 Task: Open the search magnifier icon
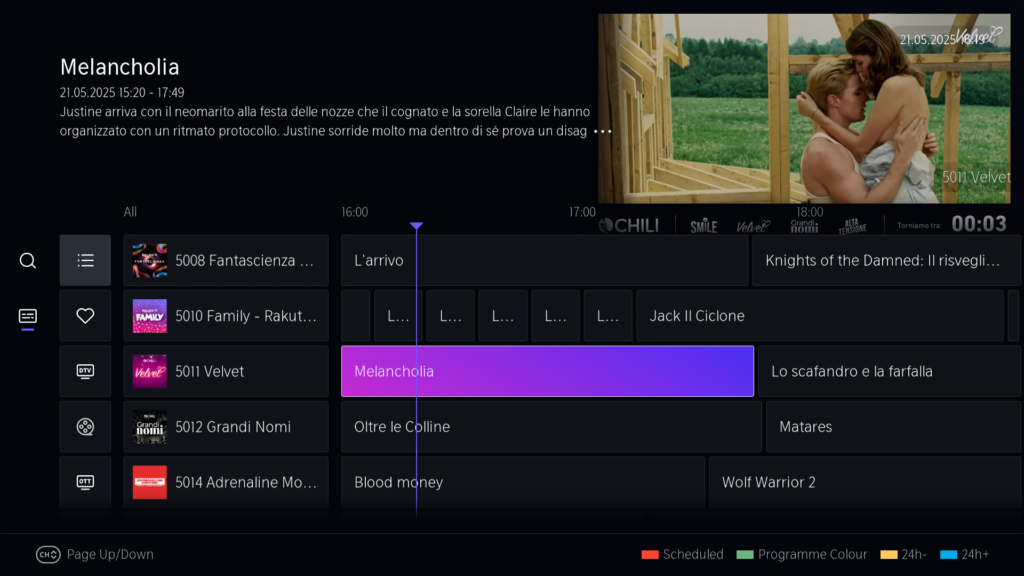28,261
